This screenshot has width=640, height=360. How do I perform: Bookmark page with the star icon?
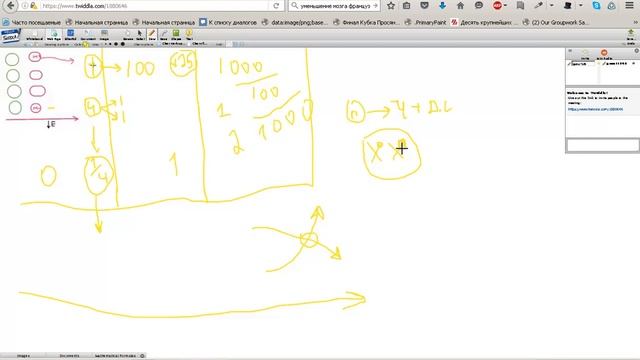click(391, 6)
